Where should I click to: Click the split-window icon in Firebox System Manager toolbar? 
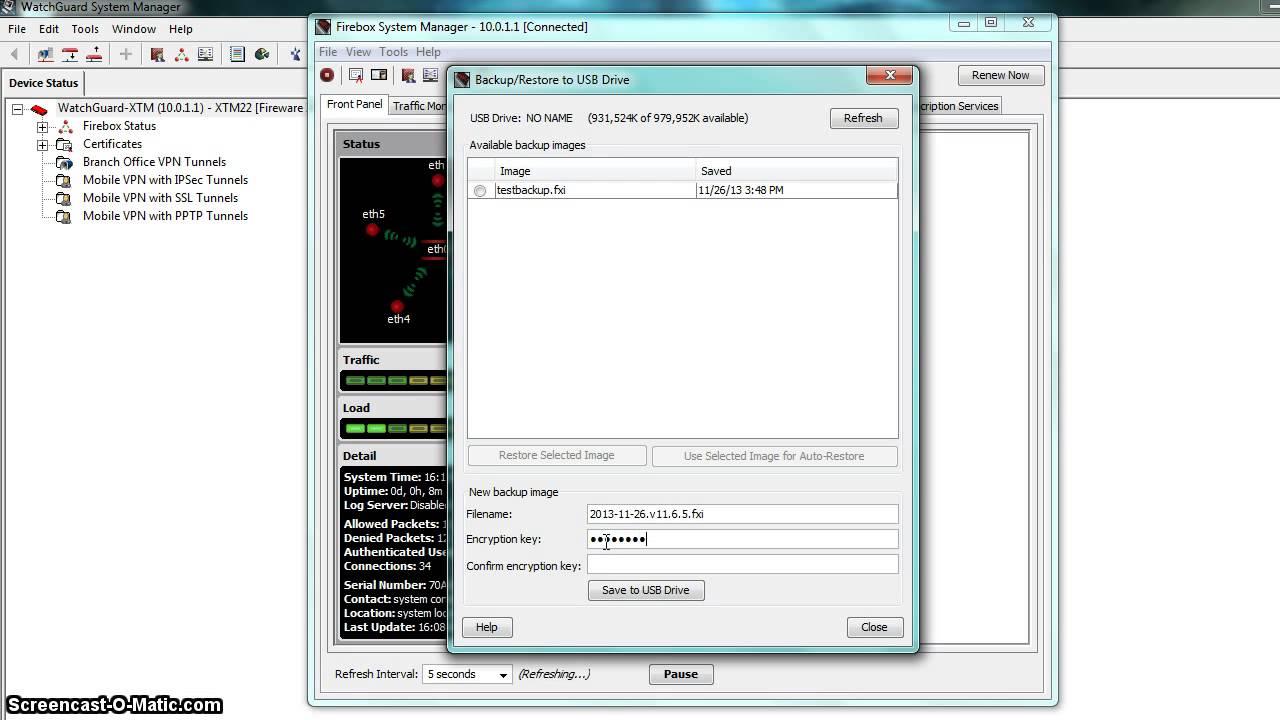click(379, 75)
